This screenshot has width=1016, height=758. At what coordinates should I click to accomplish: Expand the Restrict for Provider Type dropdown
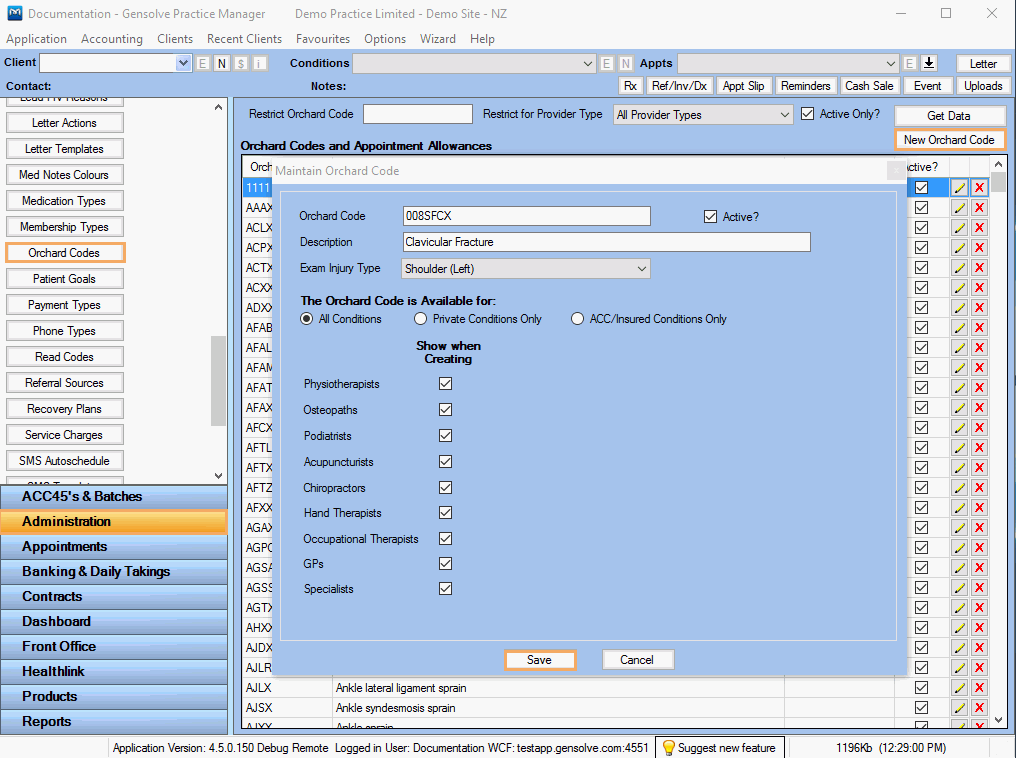pyautogui.click(x=784, y=115)
